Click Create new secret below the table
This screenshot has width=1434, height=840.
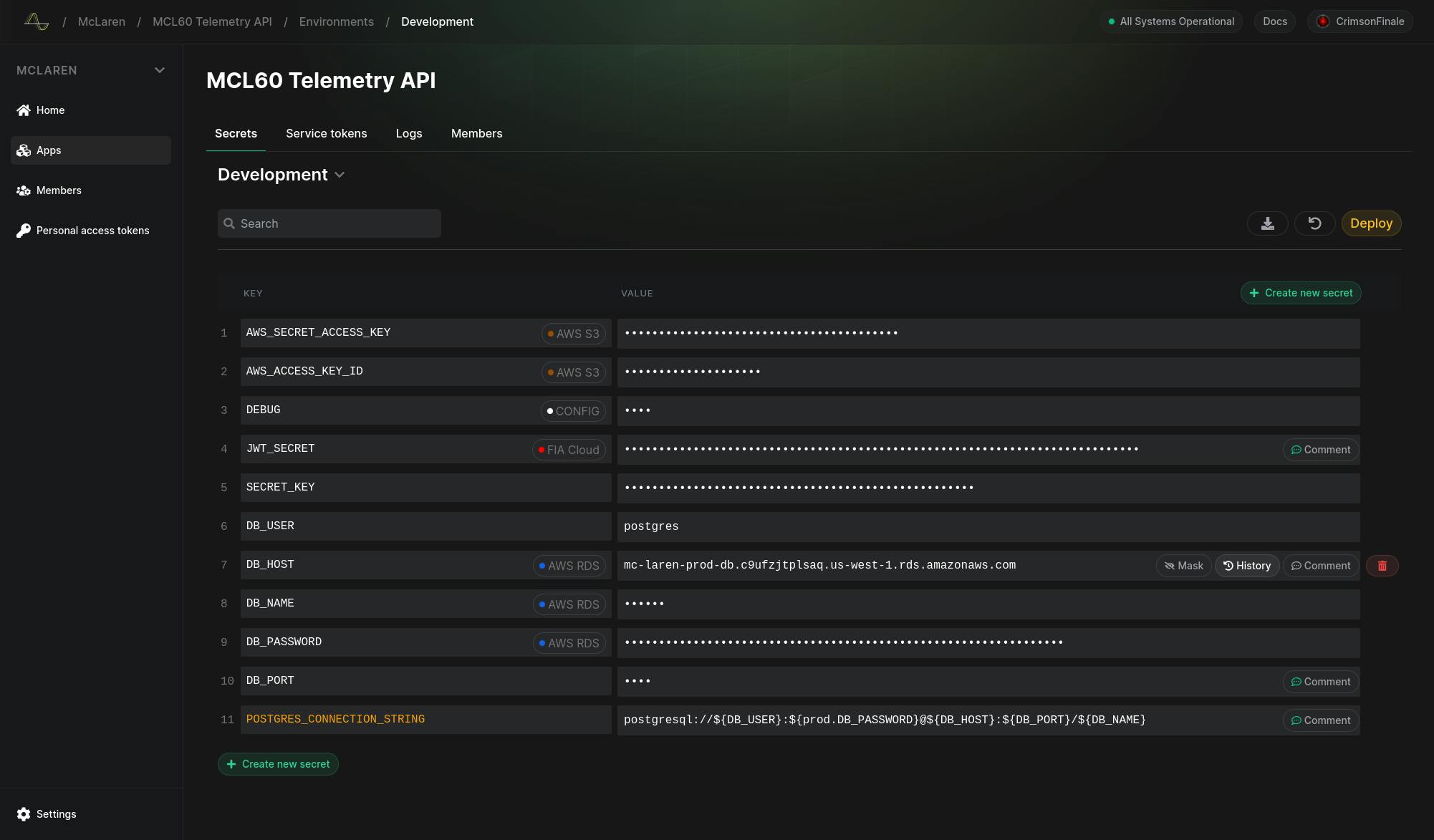(278, 764)
